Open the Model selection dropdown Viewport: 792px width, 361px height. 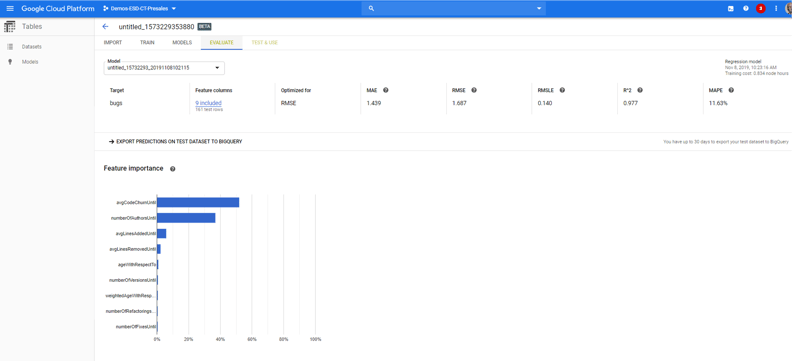coord(164,68)
